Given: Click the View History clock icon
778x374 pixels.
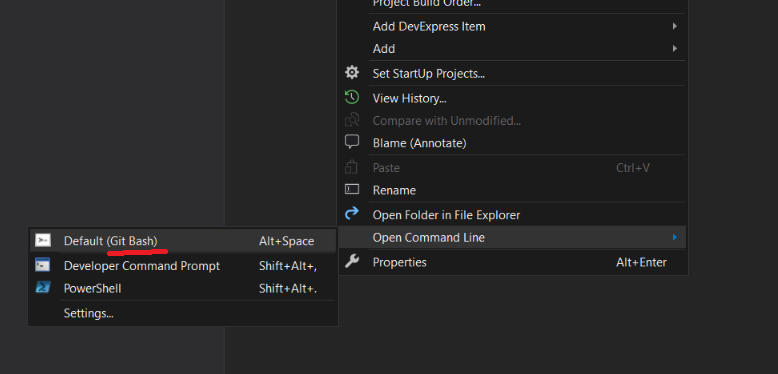Looking at the screenshot, I should tap(352, 97).
